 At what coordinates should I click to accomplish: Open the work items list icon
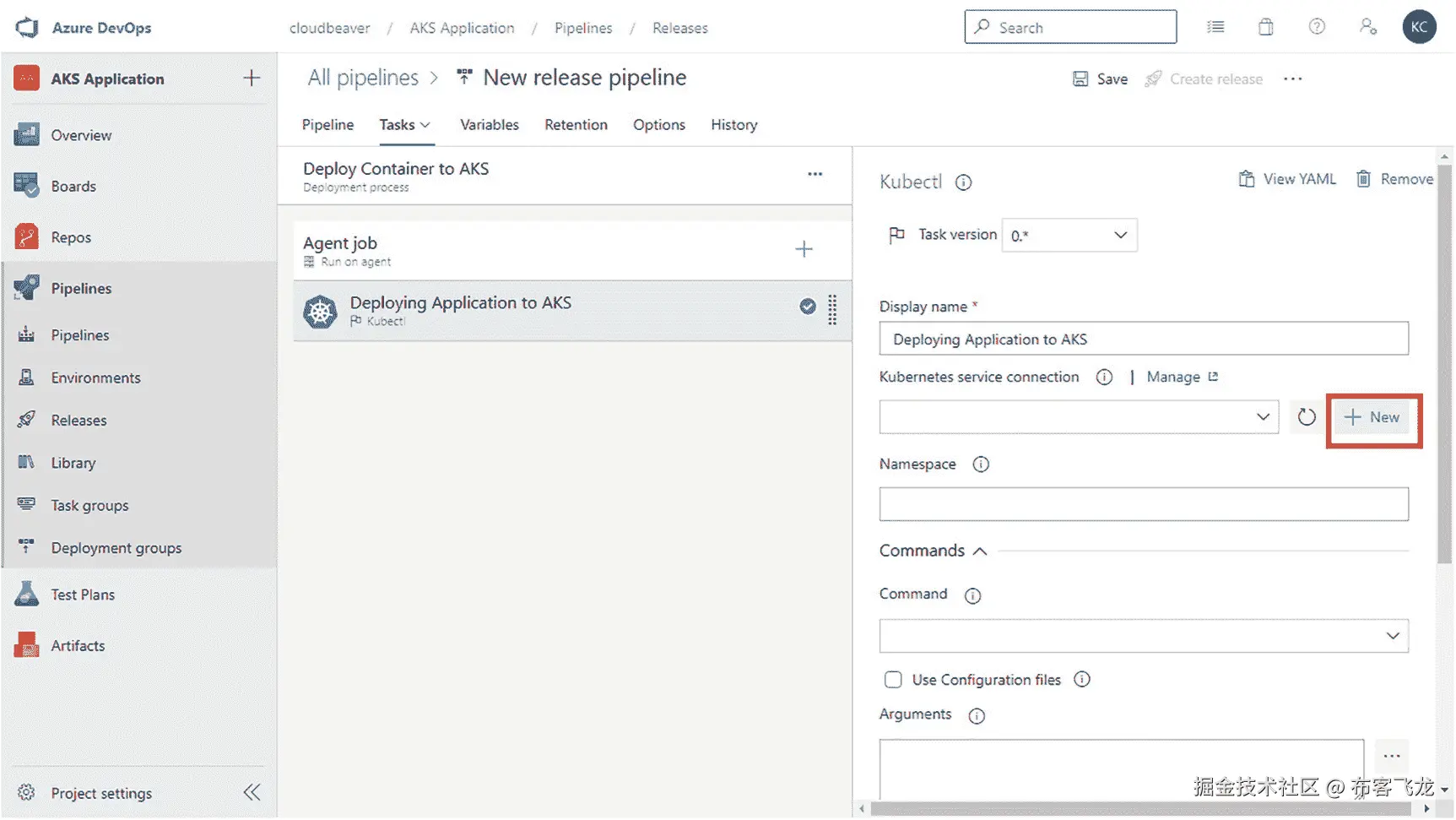[x=1215, y=27]
